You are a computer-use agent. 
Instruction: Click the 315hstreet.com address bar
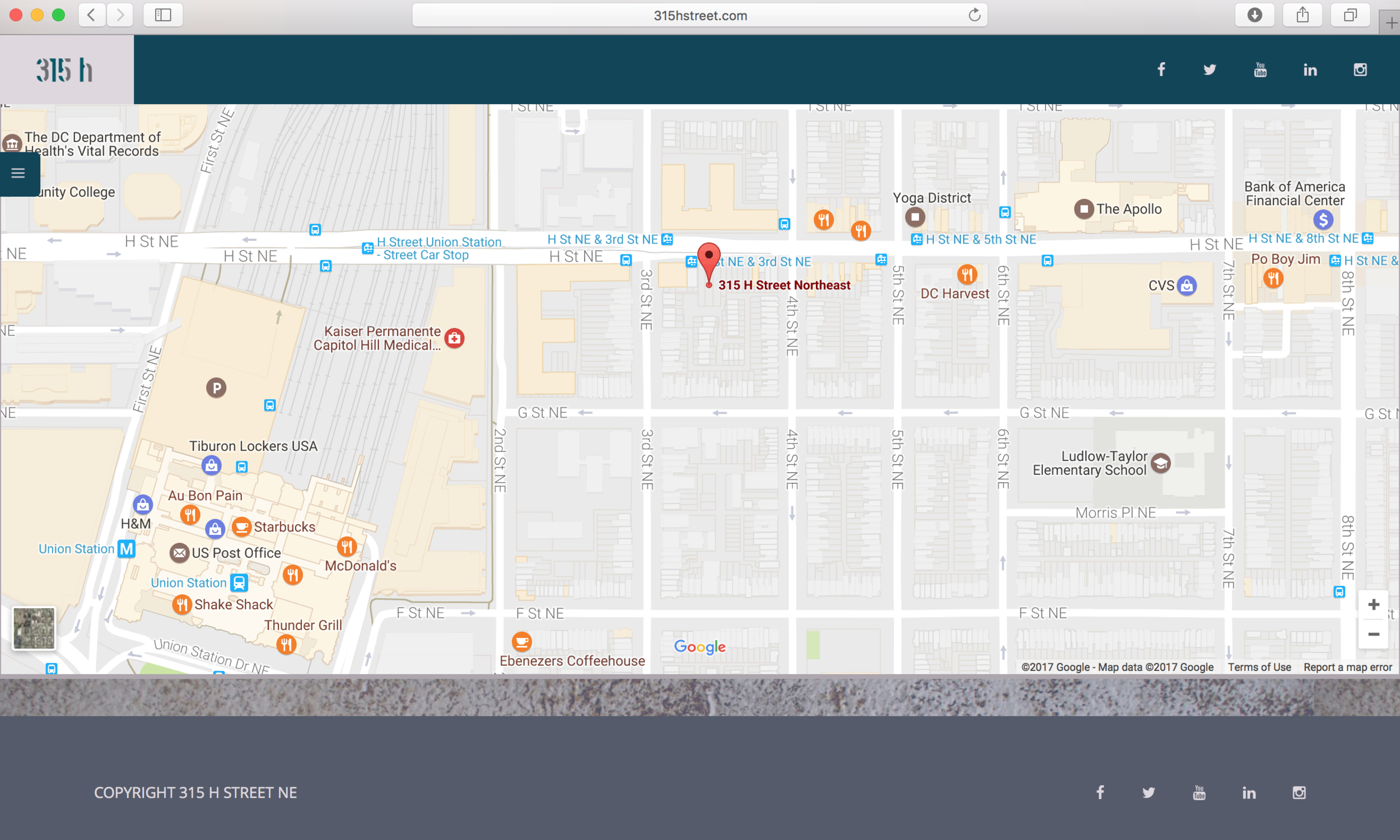click(x=700, y=15)
